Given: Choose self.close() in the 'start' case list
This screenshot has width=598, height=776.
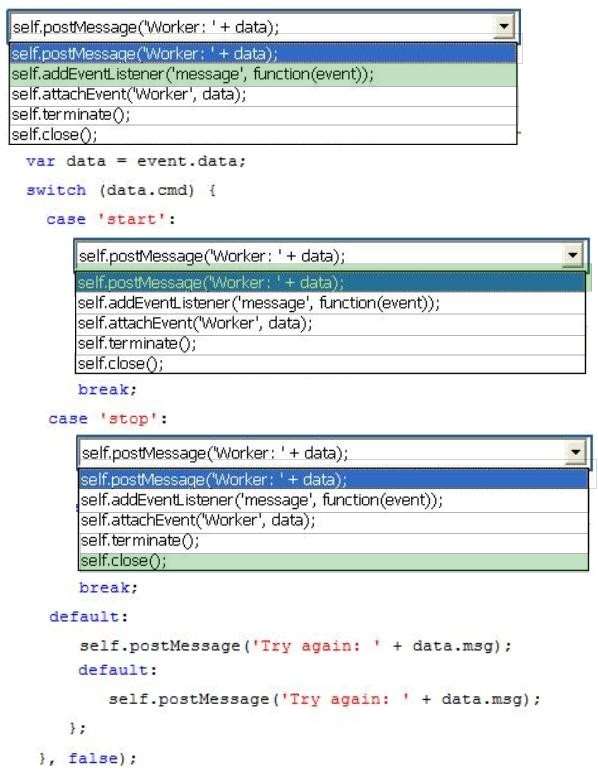Looking at the screenshot, I should point(330,364).
